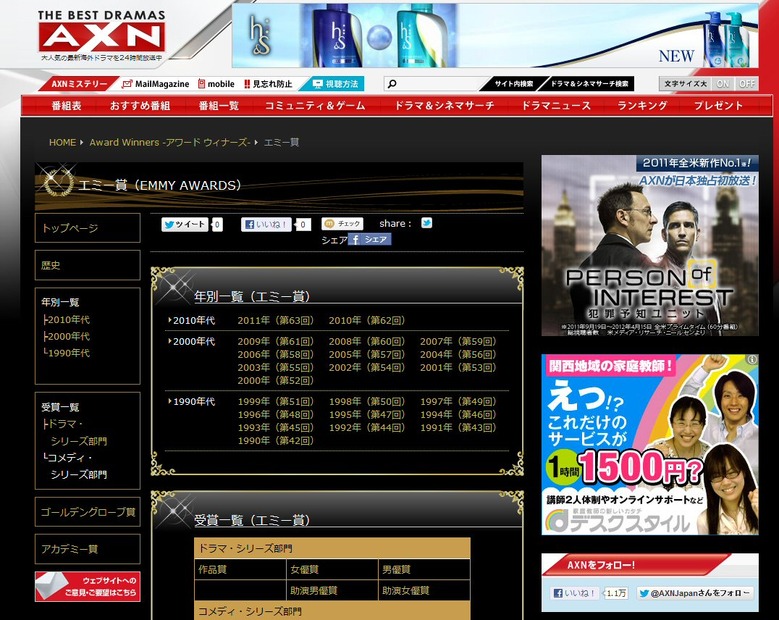Viewport: 779px width, 620px height.
Task: Turn large text size ON
Action: tap(723, 83)
